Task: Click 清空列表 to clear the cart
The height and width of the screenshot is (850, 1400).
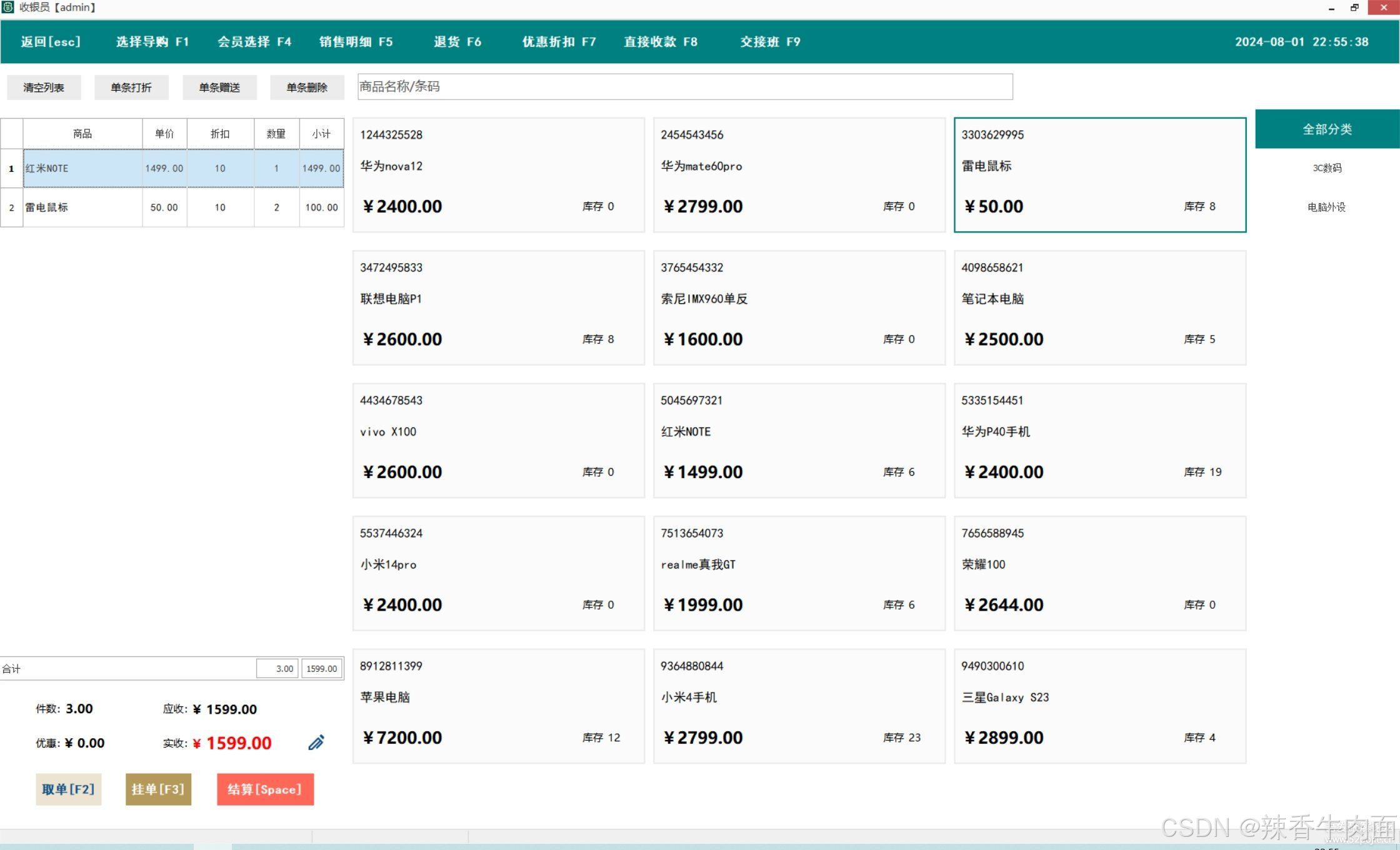Action: (44, 87)
